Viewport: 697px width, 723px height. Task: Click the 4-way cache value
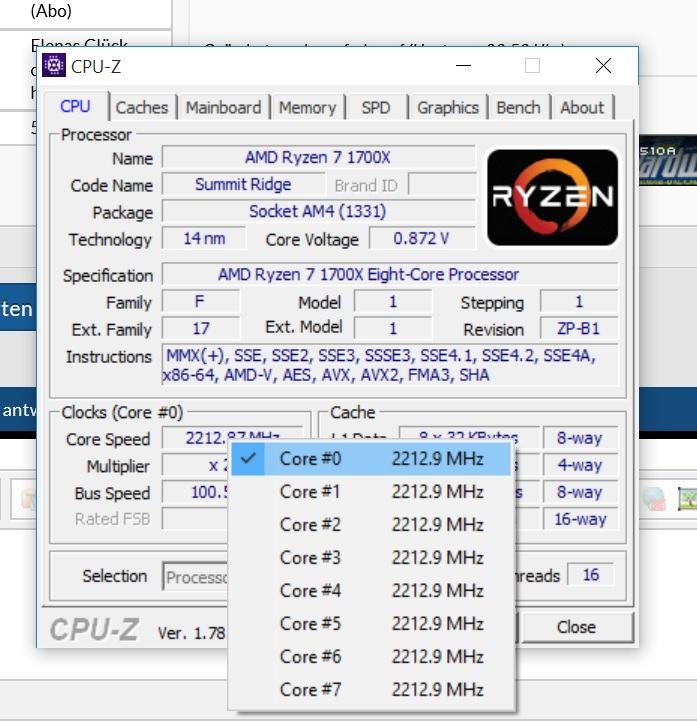580,465
